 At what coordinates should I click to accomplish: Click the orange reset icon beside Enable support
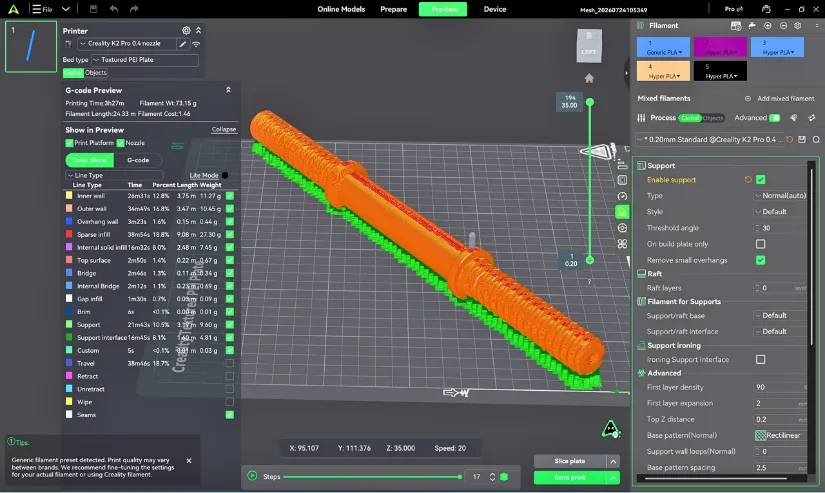pyautogui.click(x=748, y=180)
